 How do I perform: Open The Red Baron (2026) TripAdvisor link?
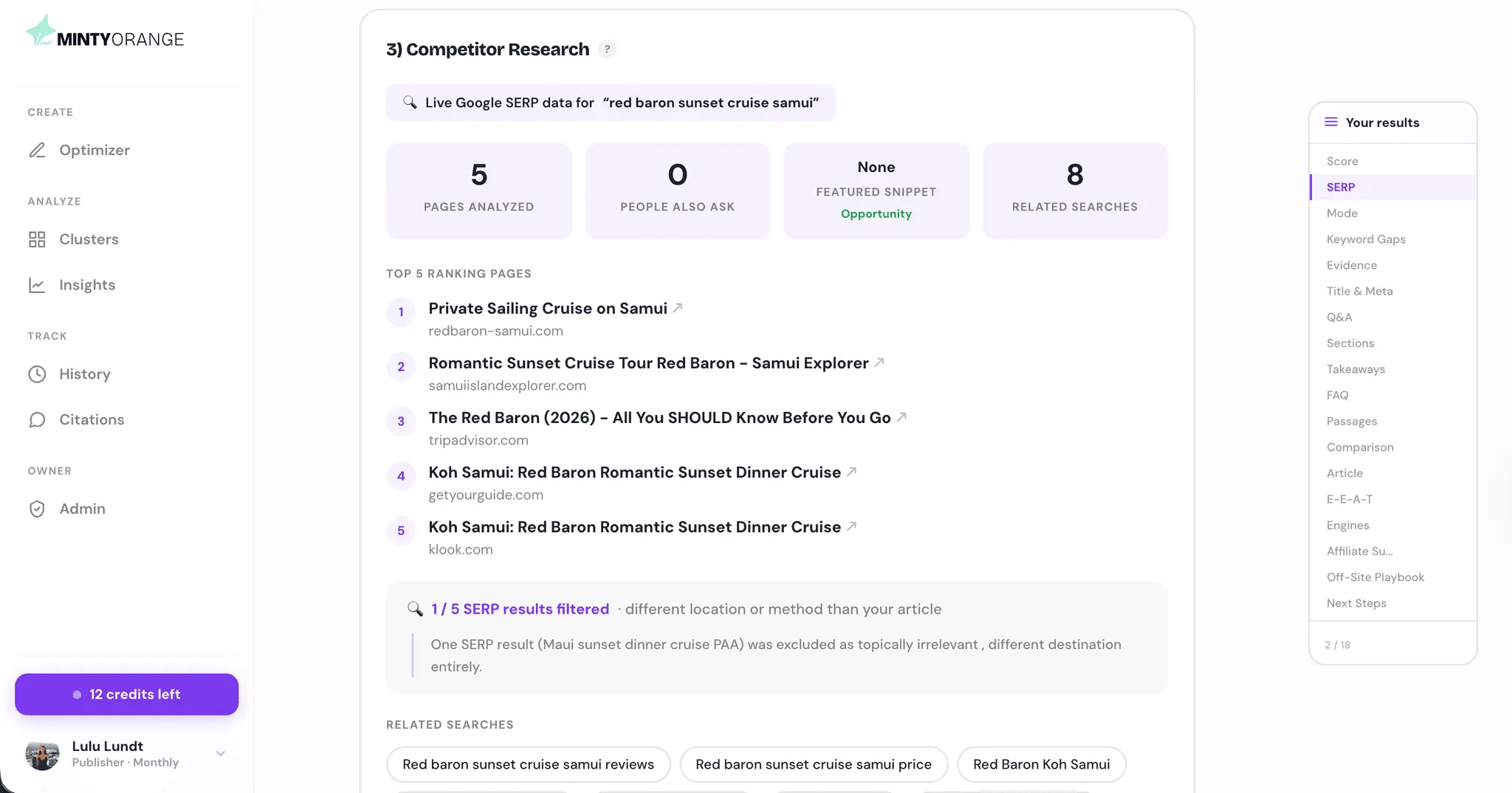(x=659, y=418)
